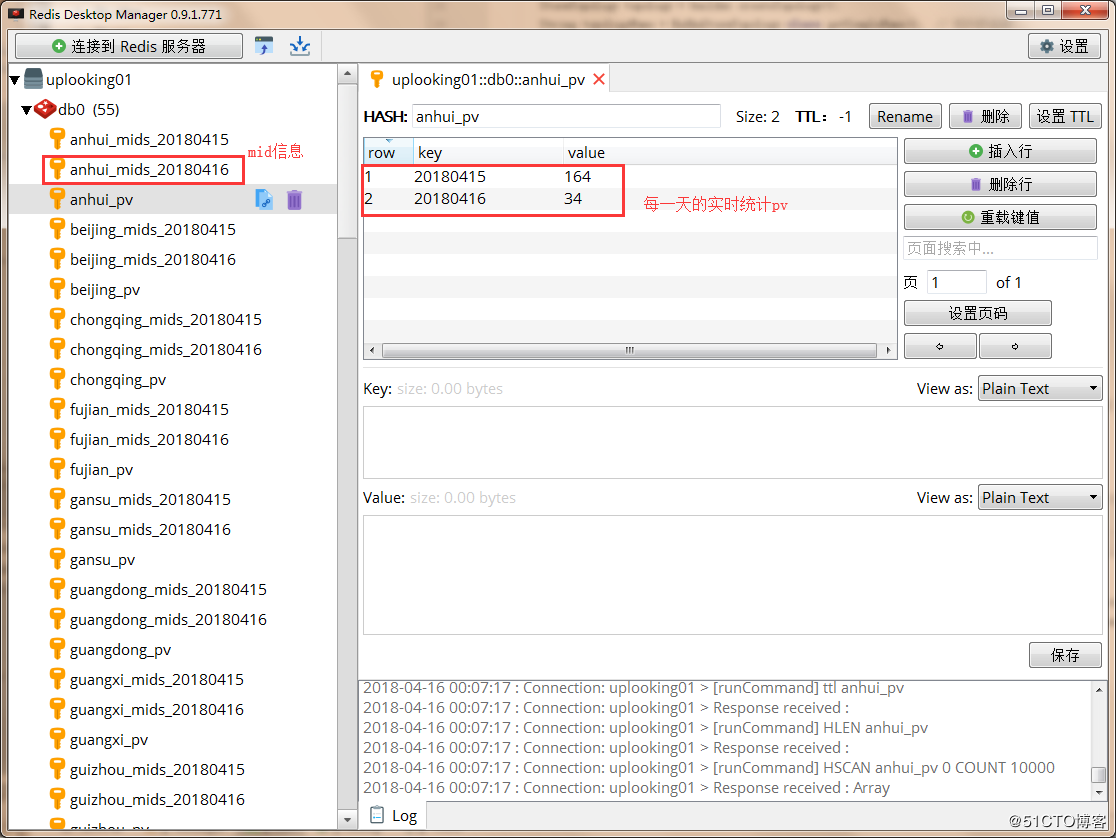Click the copy key icon on anhui_pv row

(x=263, y=199)
